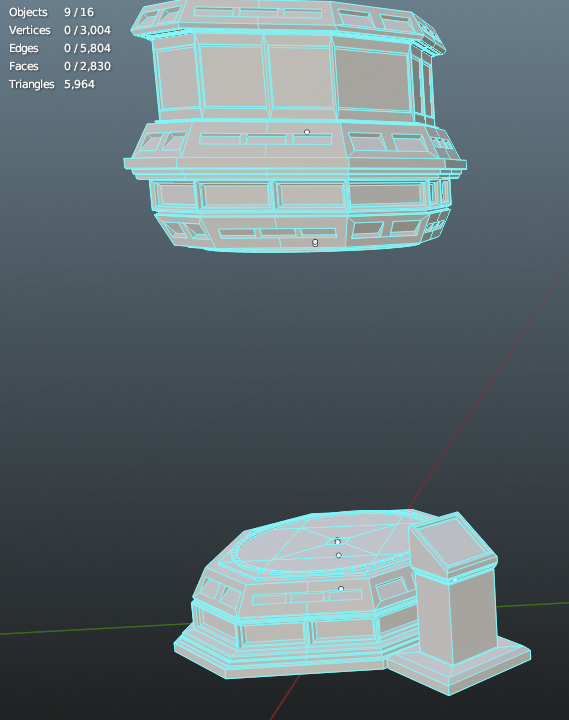
Task: Click the base model's lower front window panel
Action: tap(275, 632)
